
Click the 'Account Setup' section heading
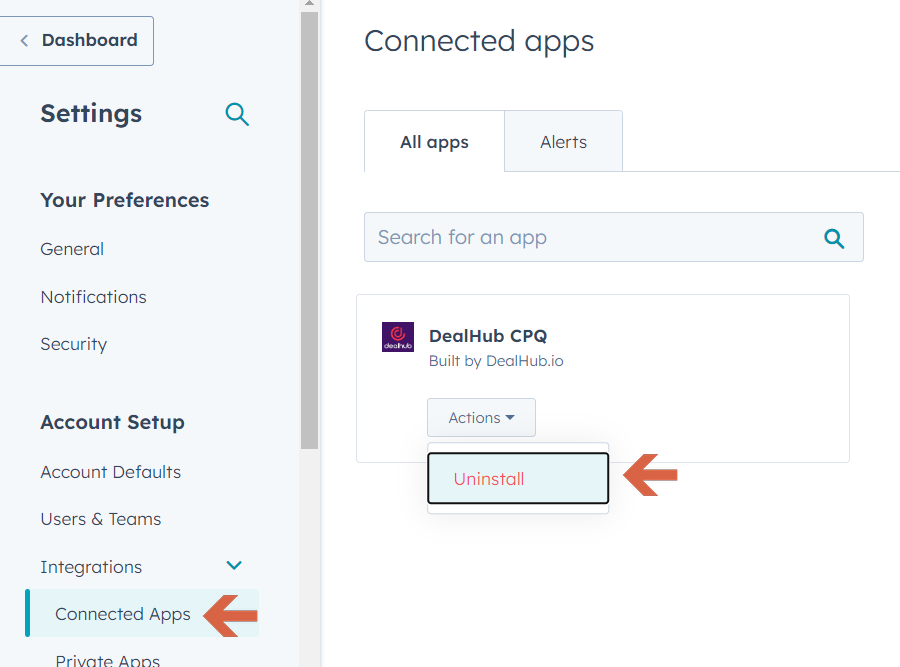click(112, 422)
